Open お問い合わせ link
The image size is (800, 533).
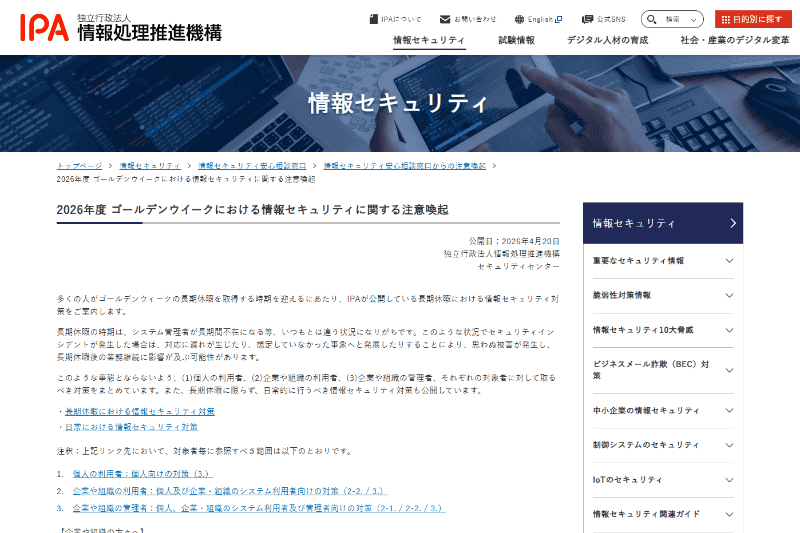click(468, 19)
